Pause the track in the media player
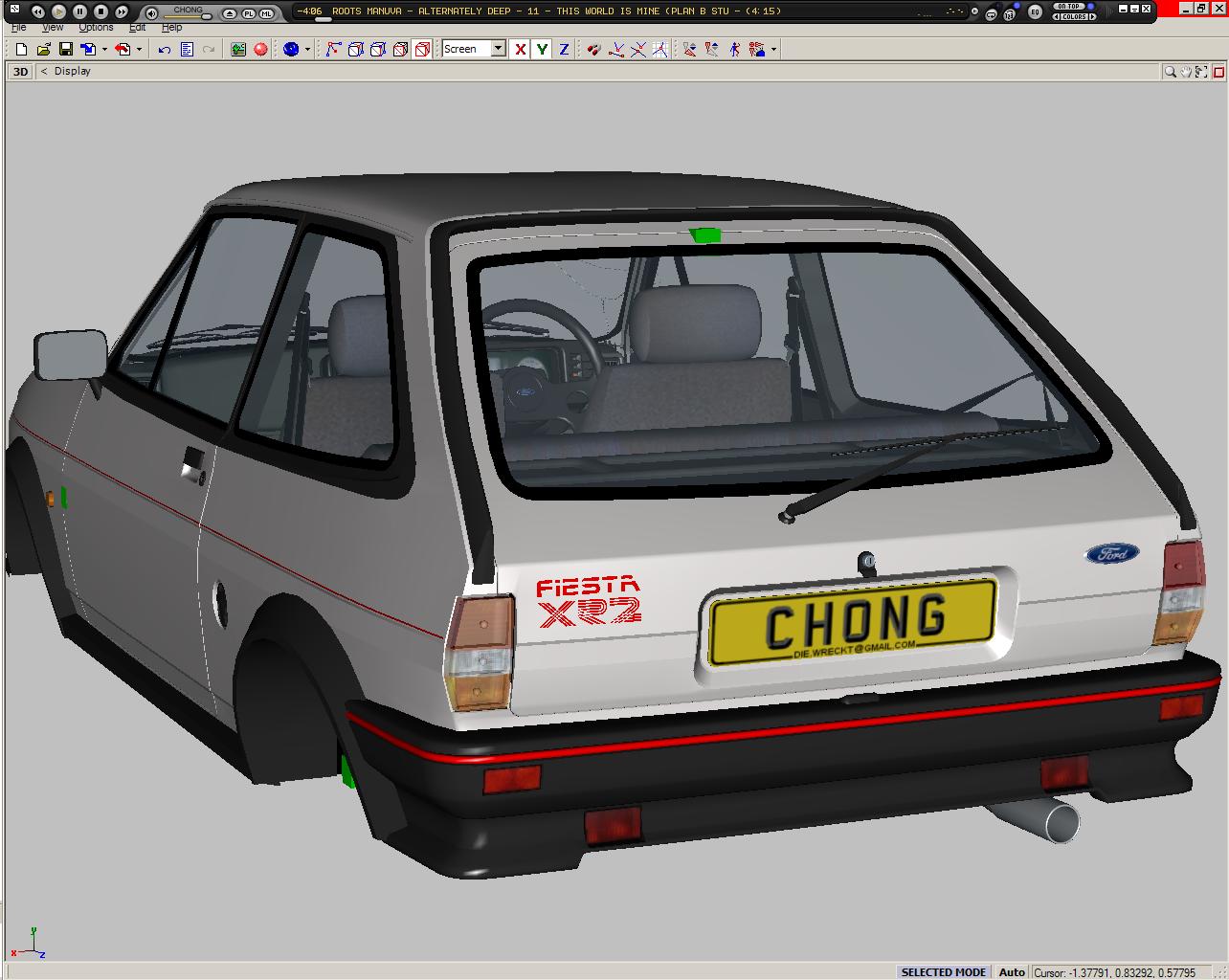Viewport: 1229px width, 980px height. point(79,11)
